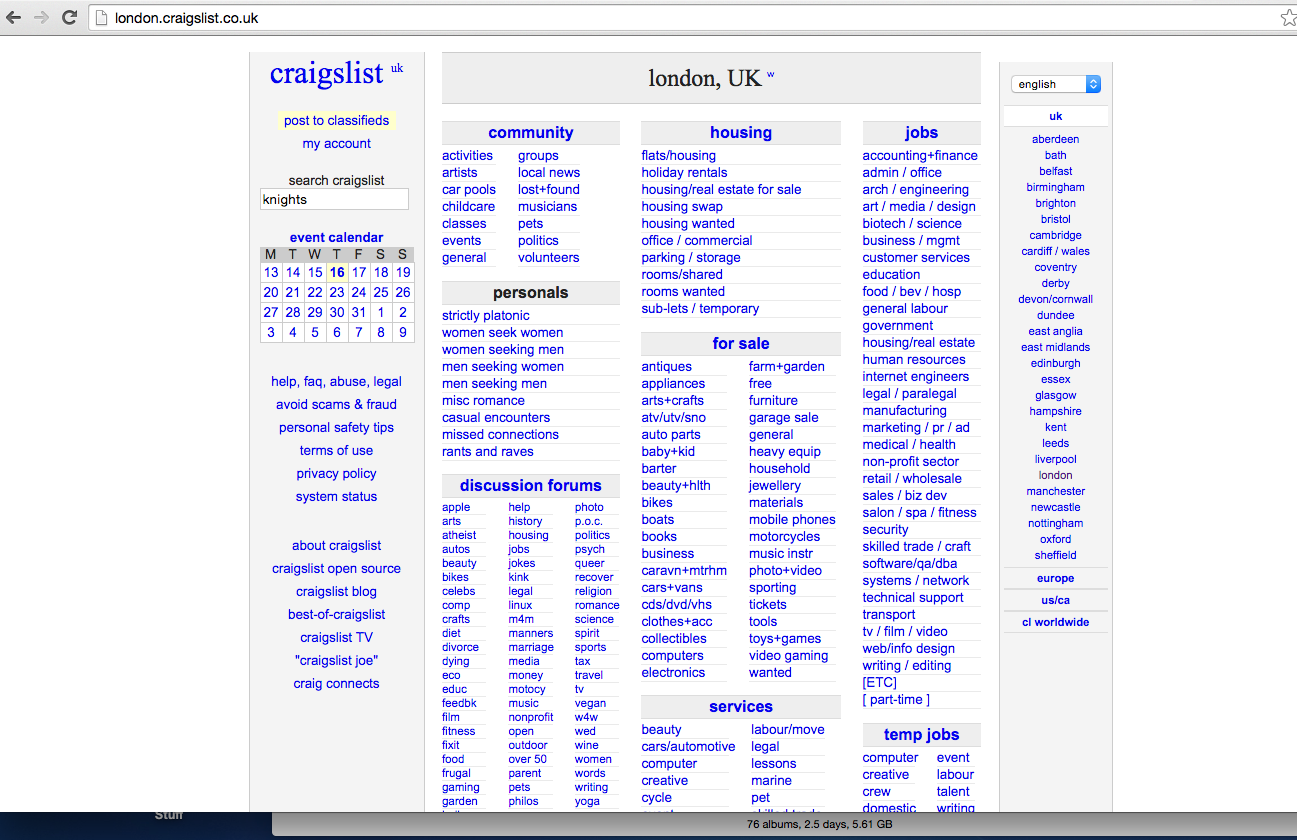
Task: Click the browser forward arrow
Action: pyautogui.click(x=41, y=17)
